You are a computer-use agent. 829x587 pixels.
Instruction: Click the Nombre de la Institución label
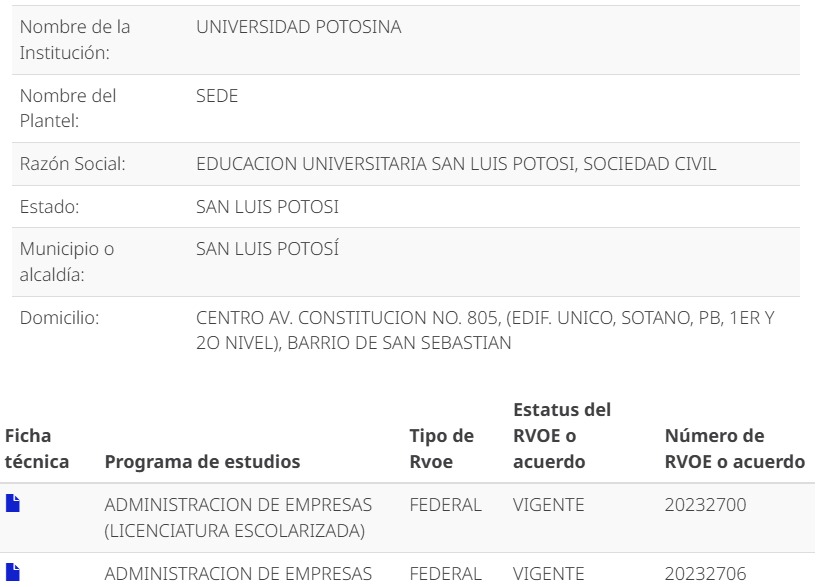[x=75, y=40]
